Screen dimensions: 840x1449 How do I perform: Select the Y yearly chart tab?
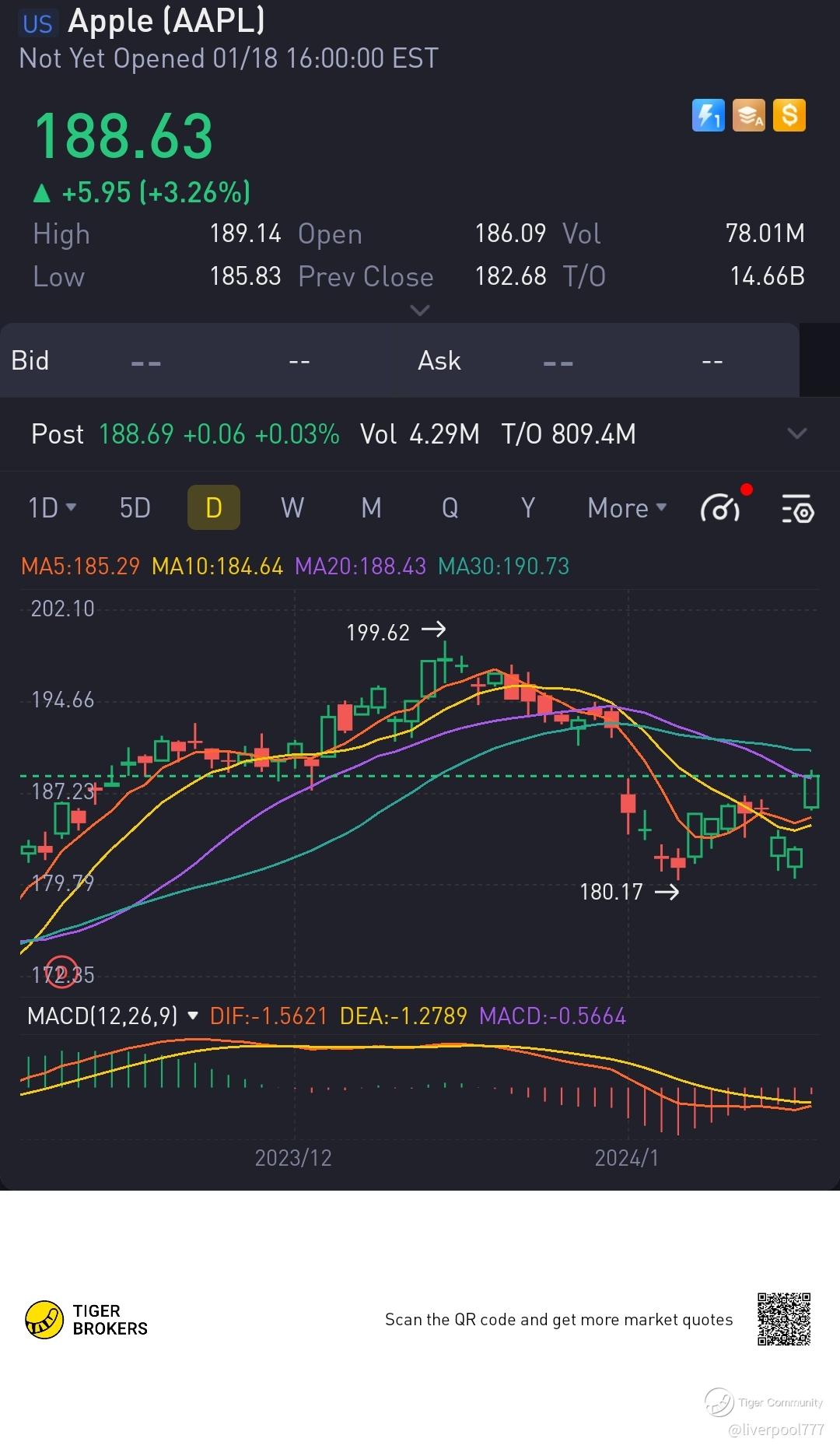tap(528, 508)
